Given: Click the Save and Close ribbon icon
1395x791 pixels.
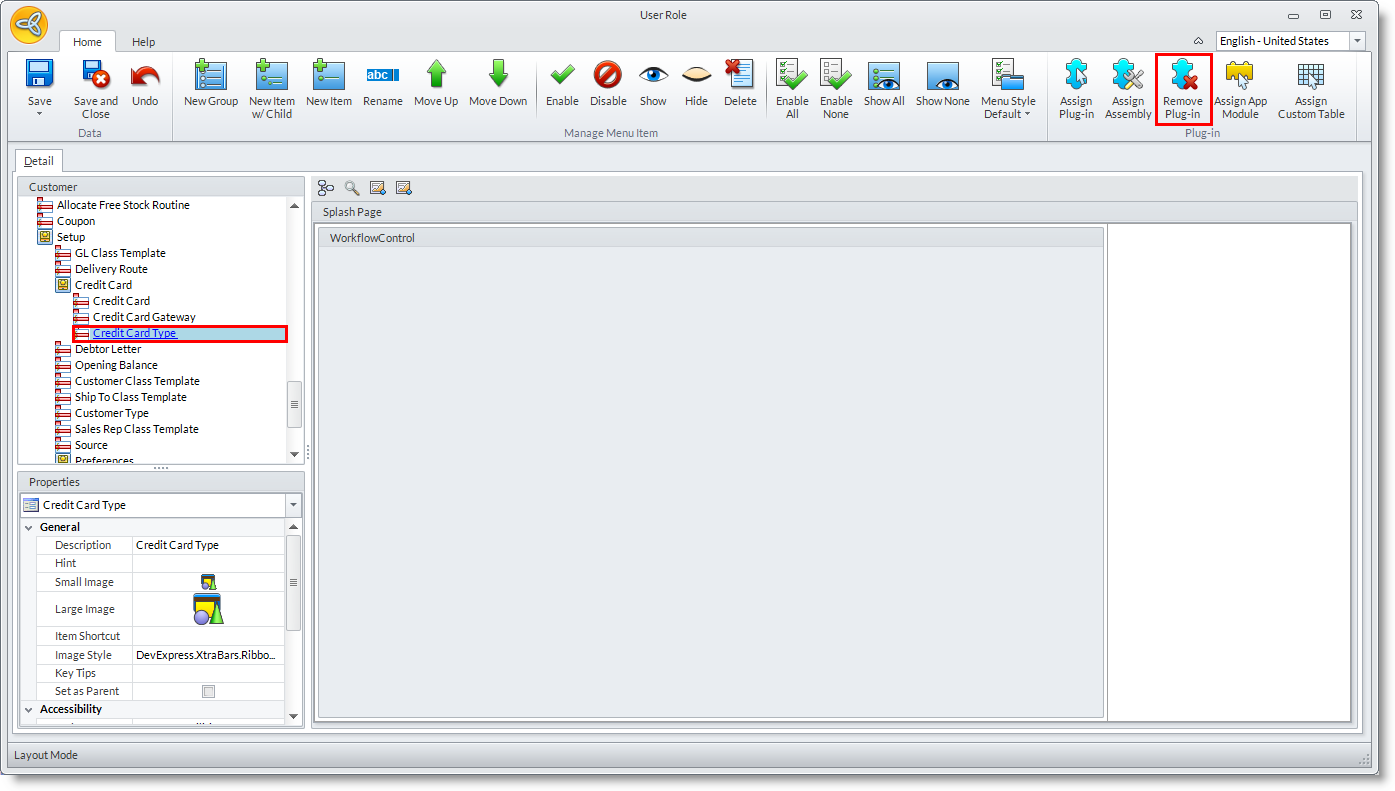Looking at the screenshot, I should coord(96,76).
